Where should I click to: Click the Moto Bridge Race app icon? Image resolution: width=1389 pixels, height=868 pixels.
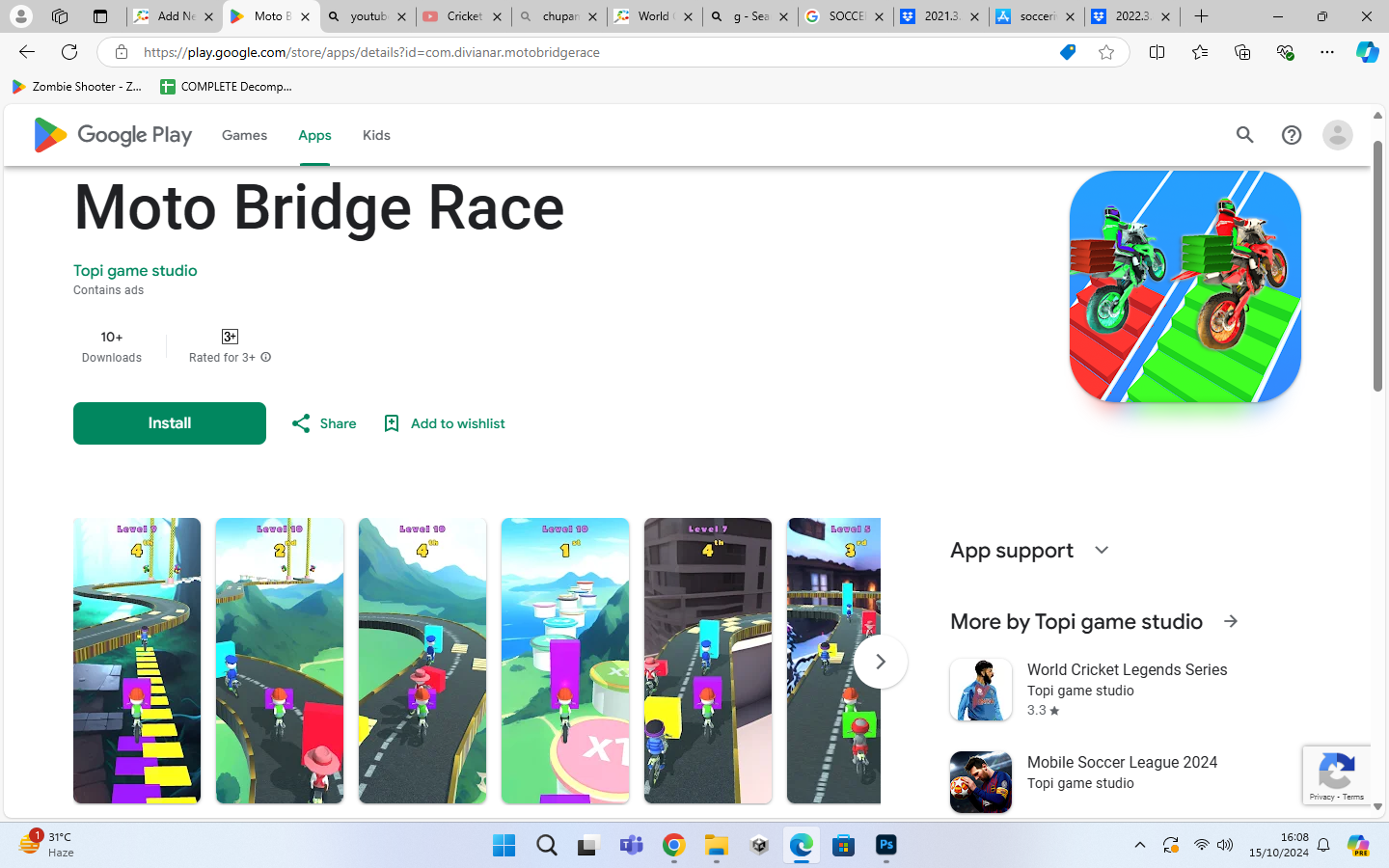pyautogui.click(x=1185, y=286)
